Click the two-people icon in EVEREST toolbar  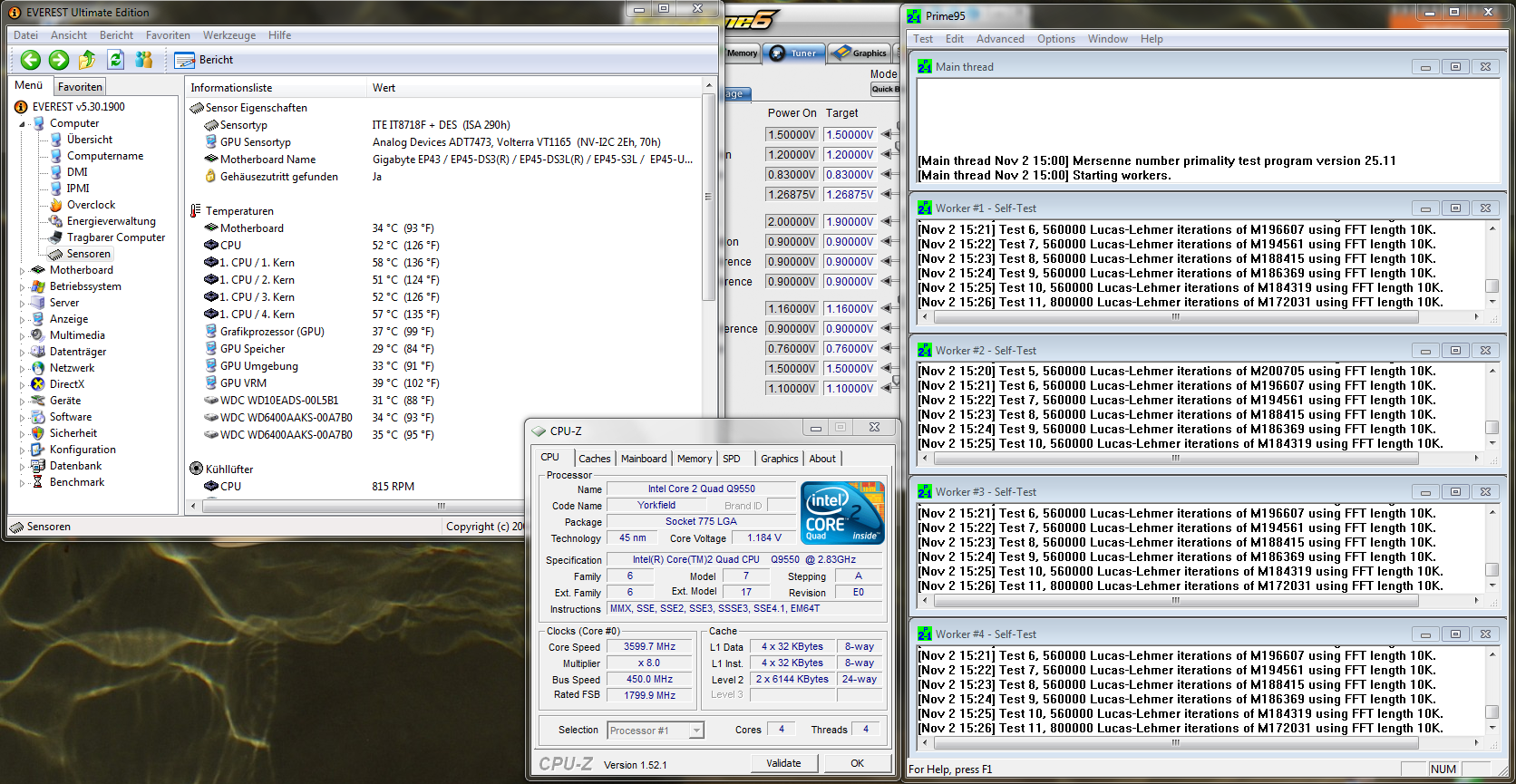[143, 60]
